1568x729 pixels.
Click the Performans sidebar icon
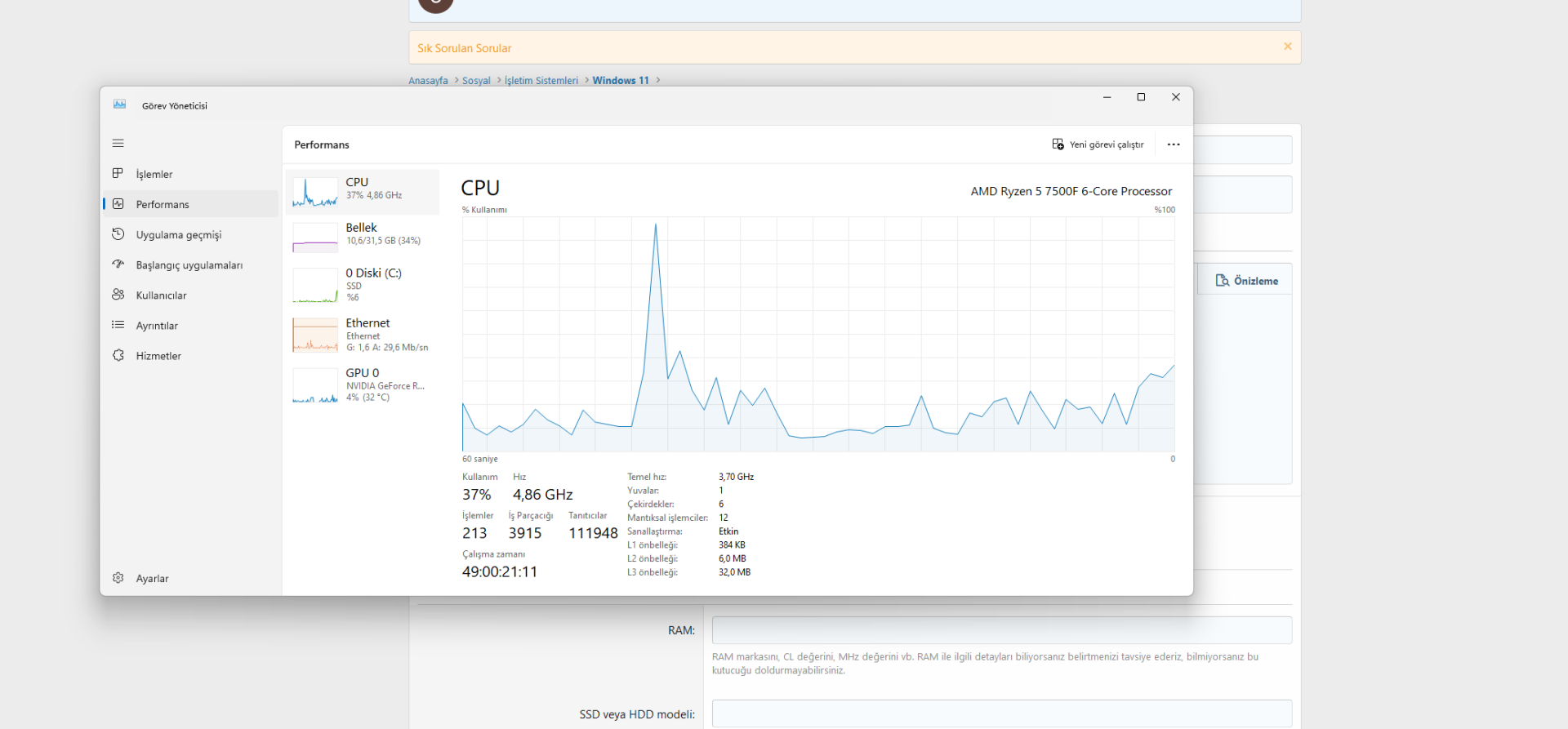118,204
